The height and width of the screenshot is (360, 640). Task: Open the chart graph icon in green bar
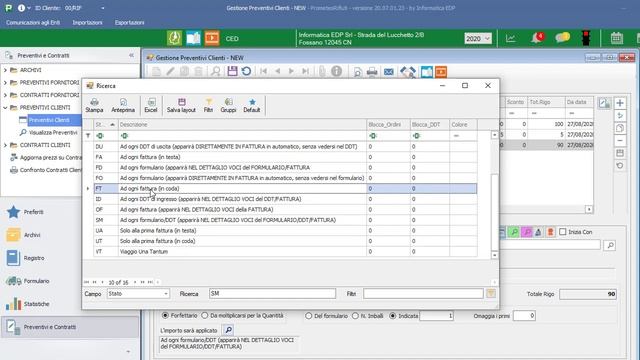(x=511, y=38)
